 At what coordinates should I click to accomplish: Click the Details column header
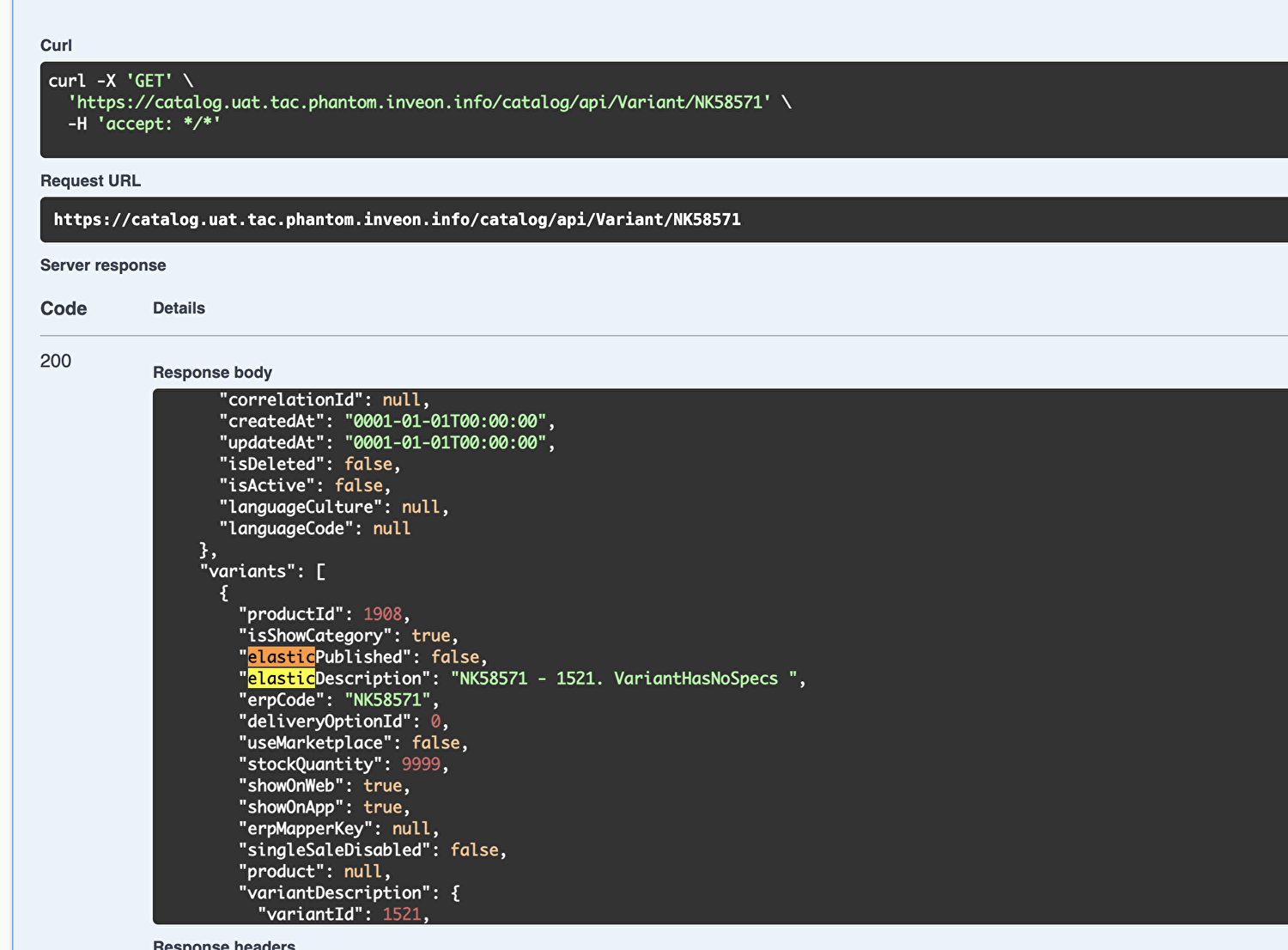[179, 308]
